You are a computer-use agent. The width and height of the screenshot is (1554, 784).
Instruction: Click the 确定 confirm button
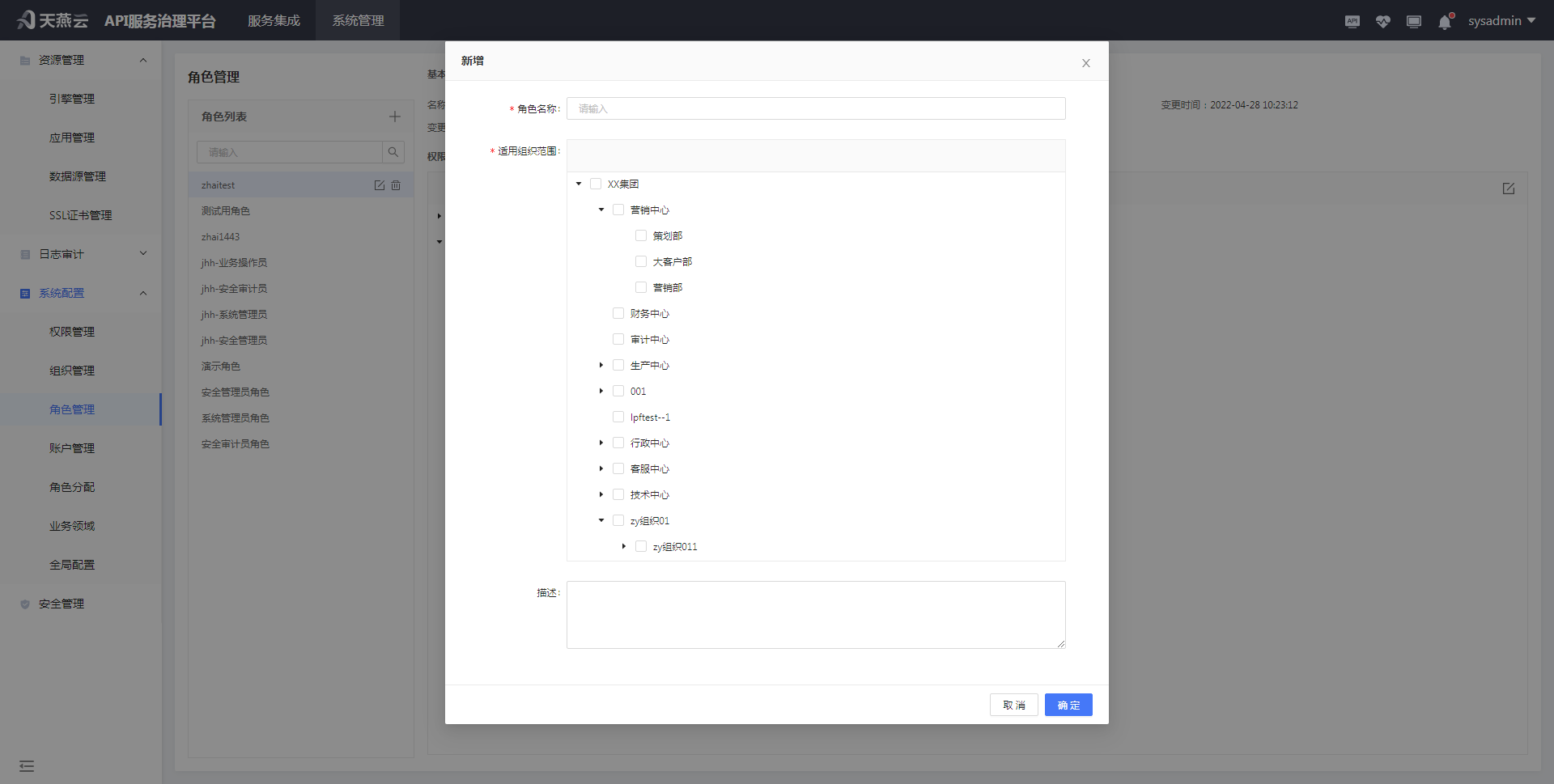[1068, 705]
